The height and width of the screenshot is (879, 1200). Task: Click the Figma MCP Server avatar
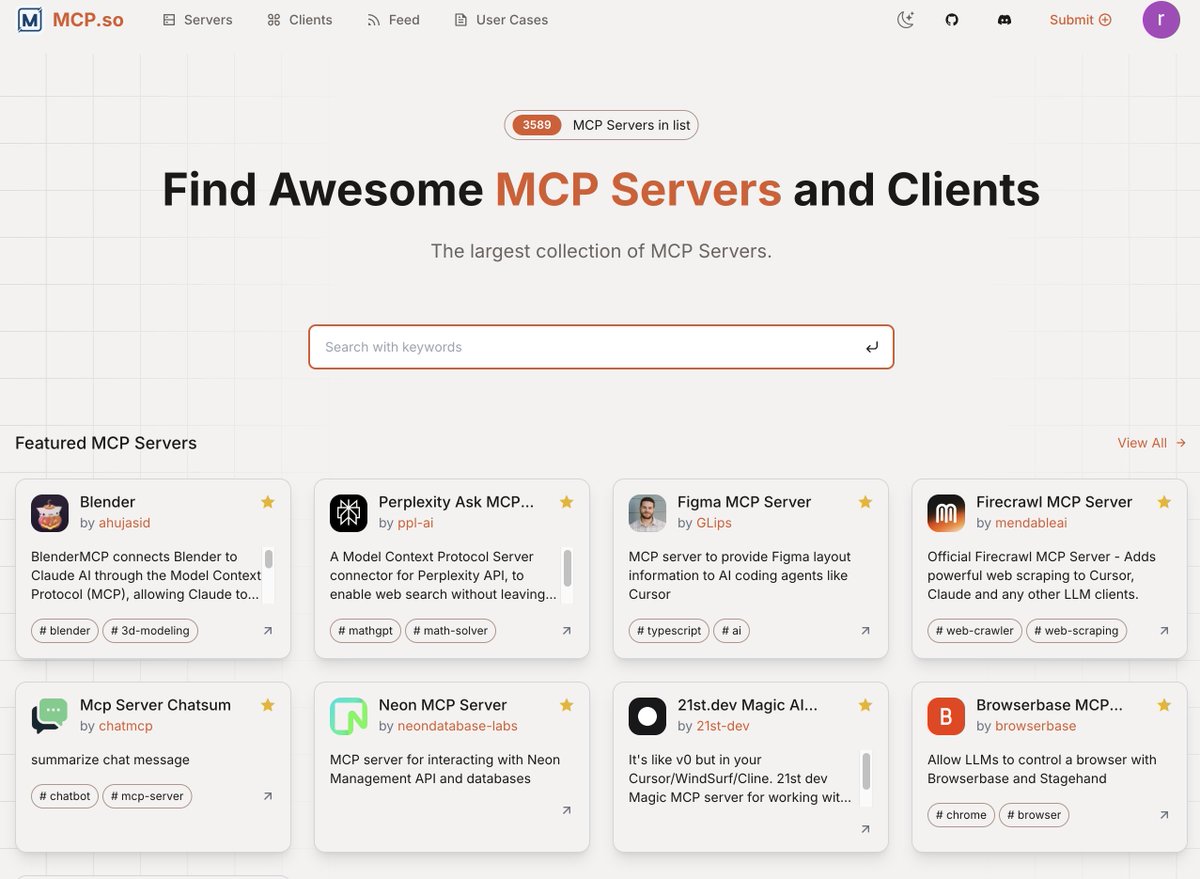pos(647,513)
